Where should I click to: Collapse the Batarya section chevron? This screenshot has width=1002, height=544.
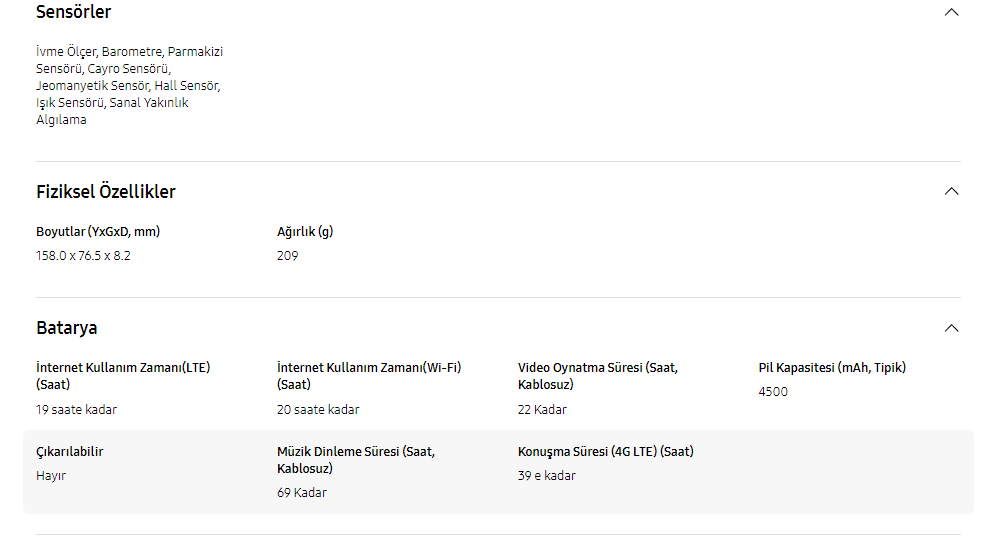pyautogui.click(x=951, y=328)
